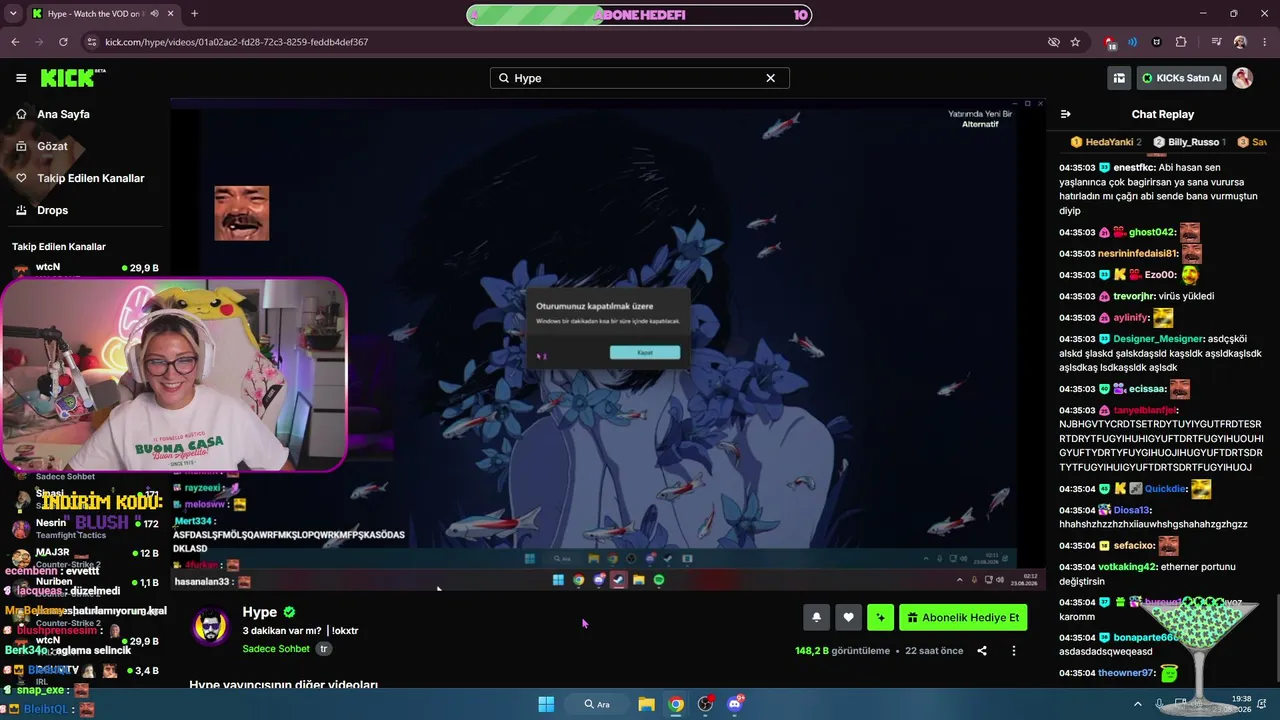Open Ana Sayfa in the sidebar

(63, 114)
